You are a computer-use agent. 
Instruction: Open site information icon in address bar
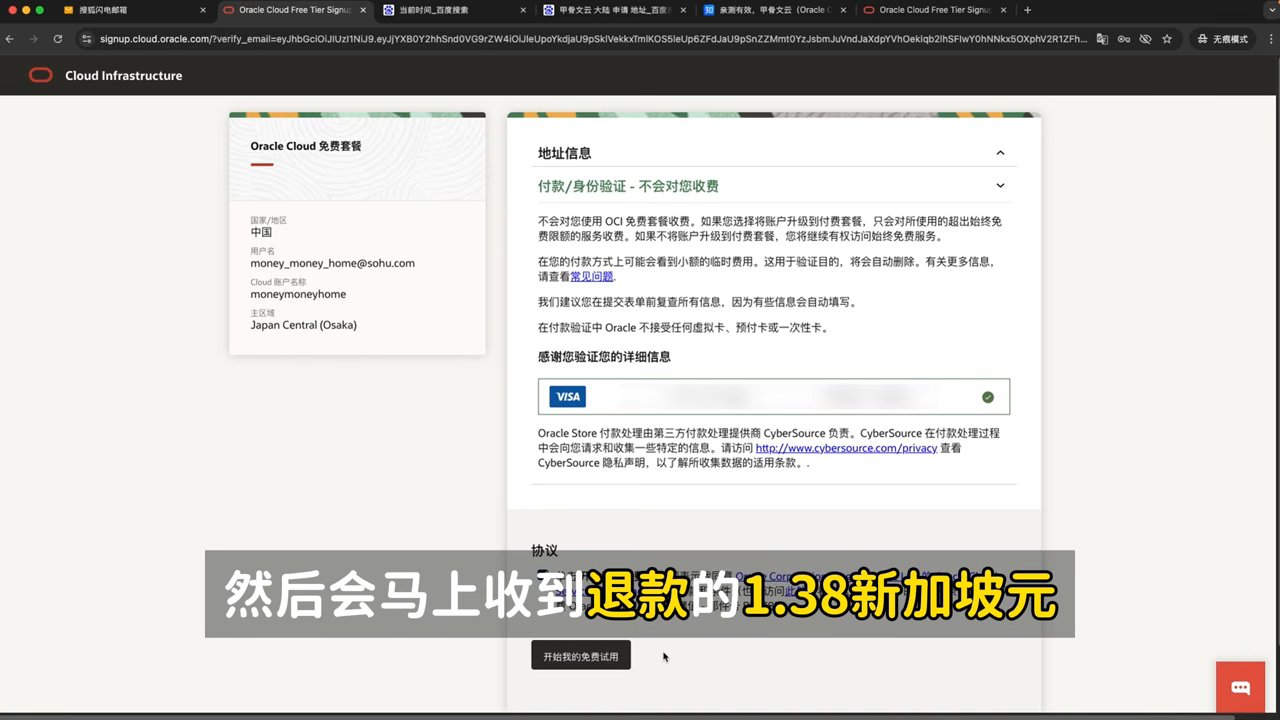click(86, 39)
